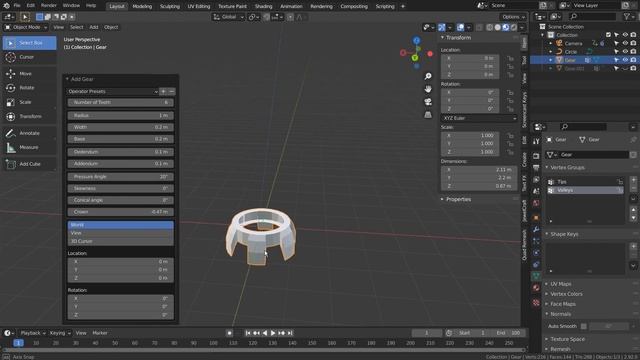Toggle camera view icon in viewport

click(x=428, y=102)
